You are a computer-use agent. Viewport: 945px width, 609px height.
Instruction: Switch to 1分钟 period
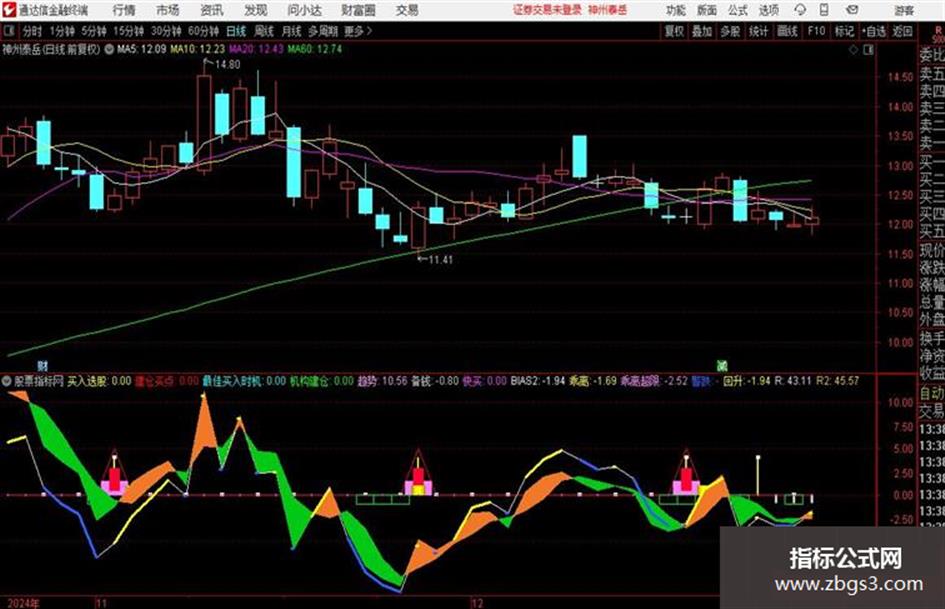point(62,31)
